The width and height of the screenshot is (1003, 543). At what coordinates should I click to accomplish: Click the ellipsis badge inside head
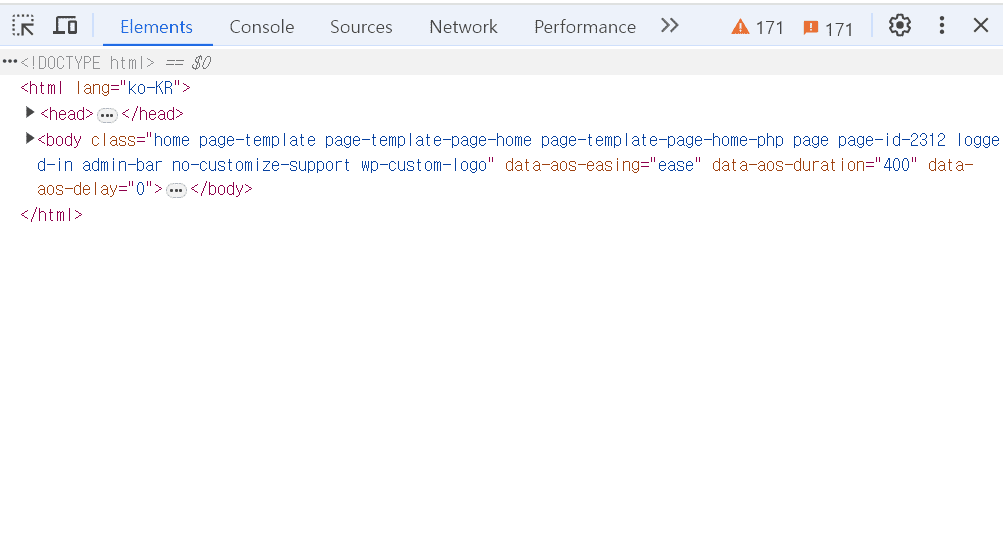[107, 116]
